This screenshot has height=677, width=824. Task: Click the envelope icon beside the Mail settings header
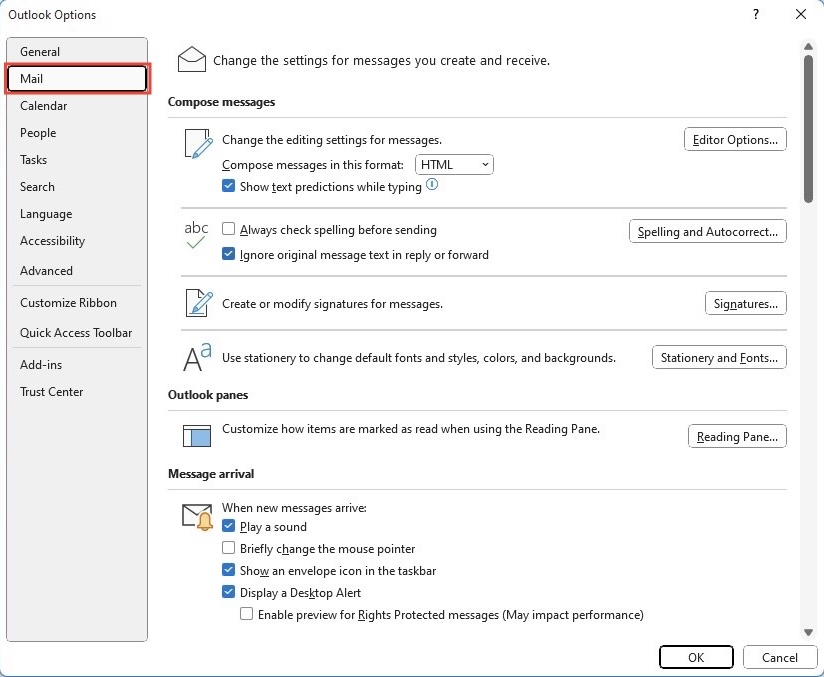click(x=192, y=59)
